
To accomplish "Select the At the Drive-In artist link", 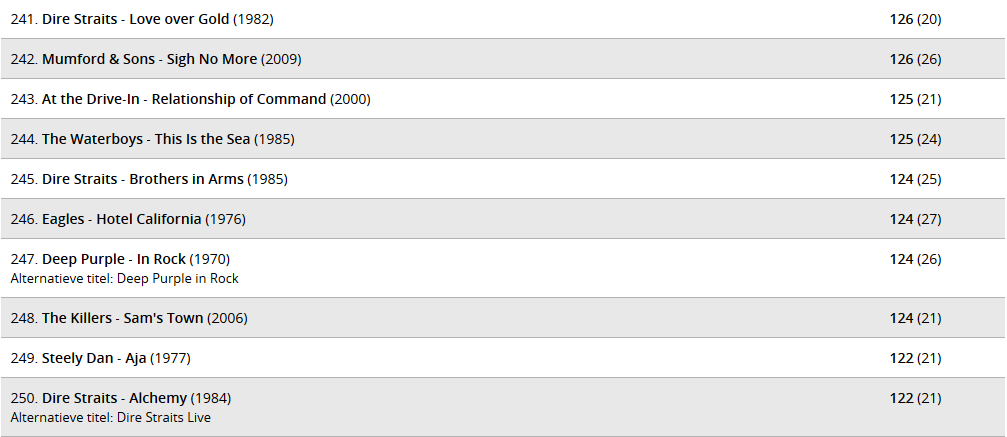I will (91, 99).
